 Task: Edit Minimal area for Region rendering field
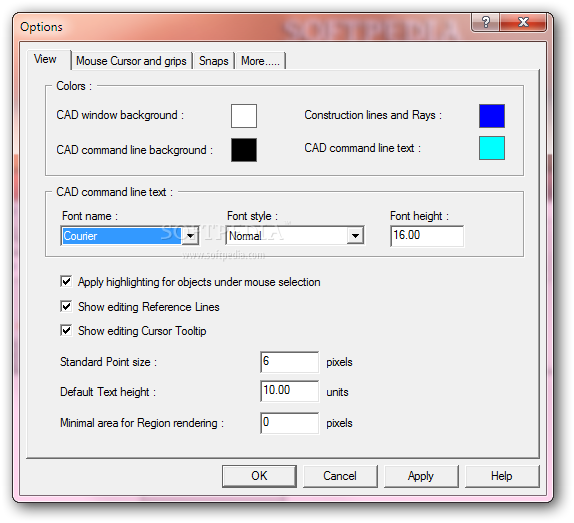click(290, 423)
